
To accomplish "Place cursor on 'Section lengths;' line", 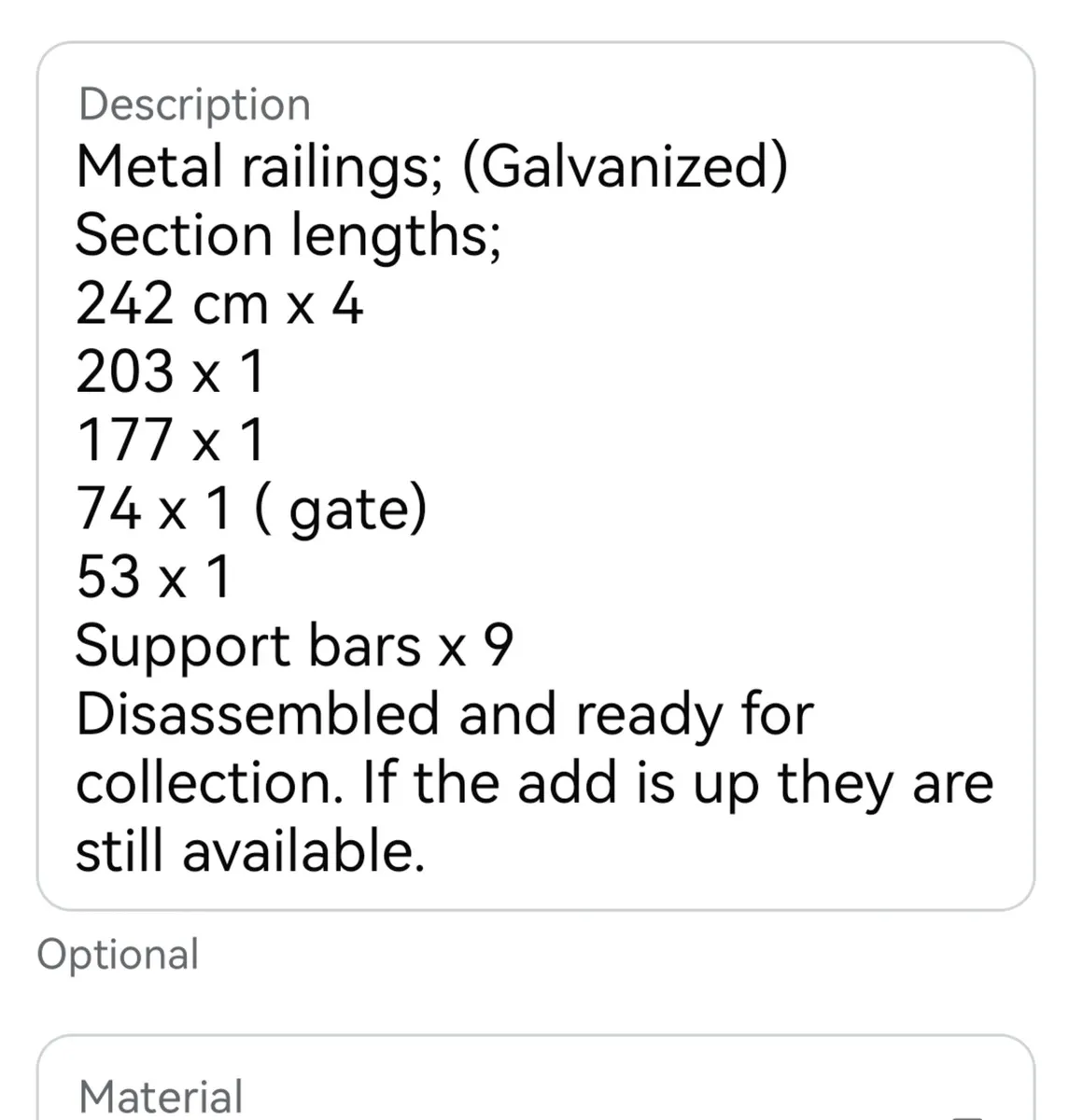I will (x=288, y=235).
